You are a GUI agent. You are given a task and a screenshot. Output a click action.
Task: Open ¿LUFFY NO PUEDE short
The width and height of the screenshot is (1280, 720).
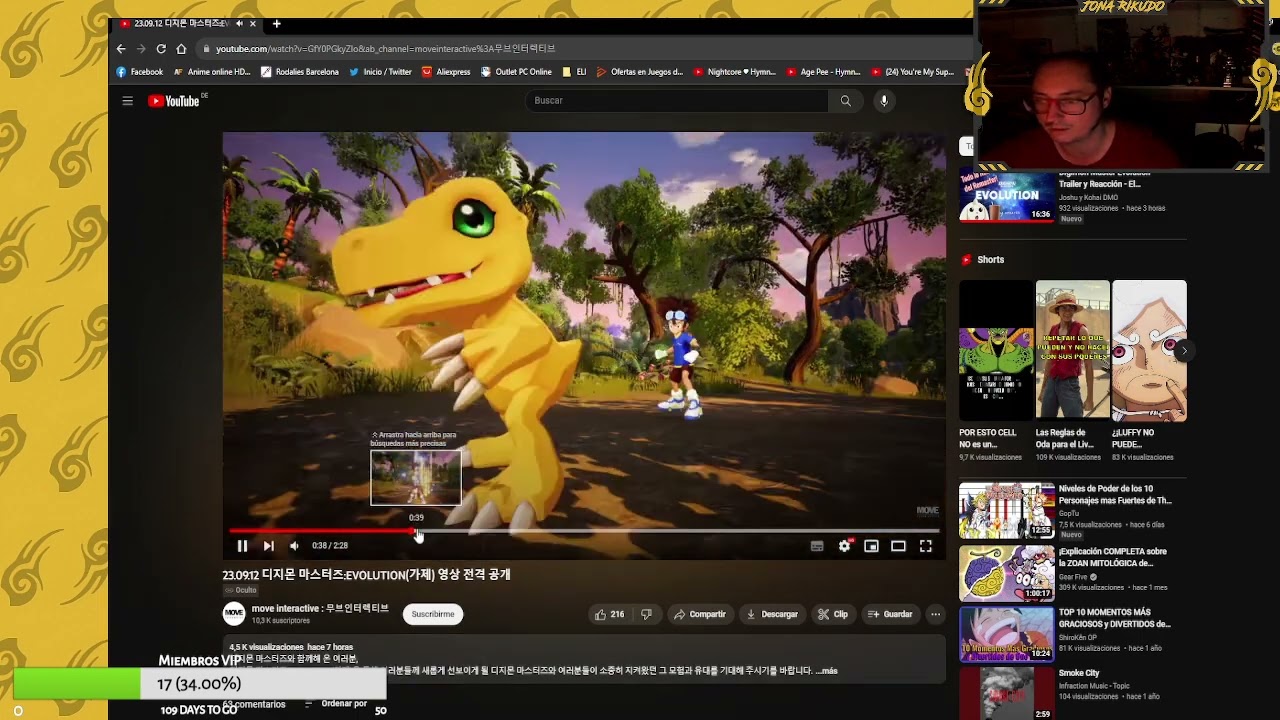click(x=1149, y=350)
